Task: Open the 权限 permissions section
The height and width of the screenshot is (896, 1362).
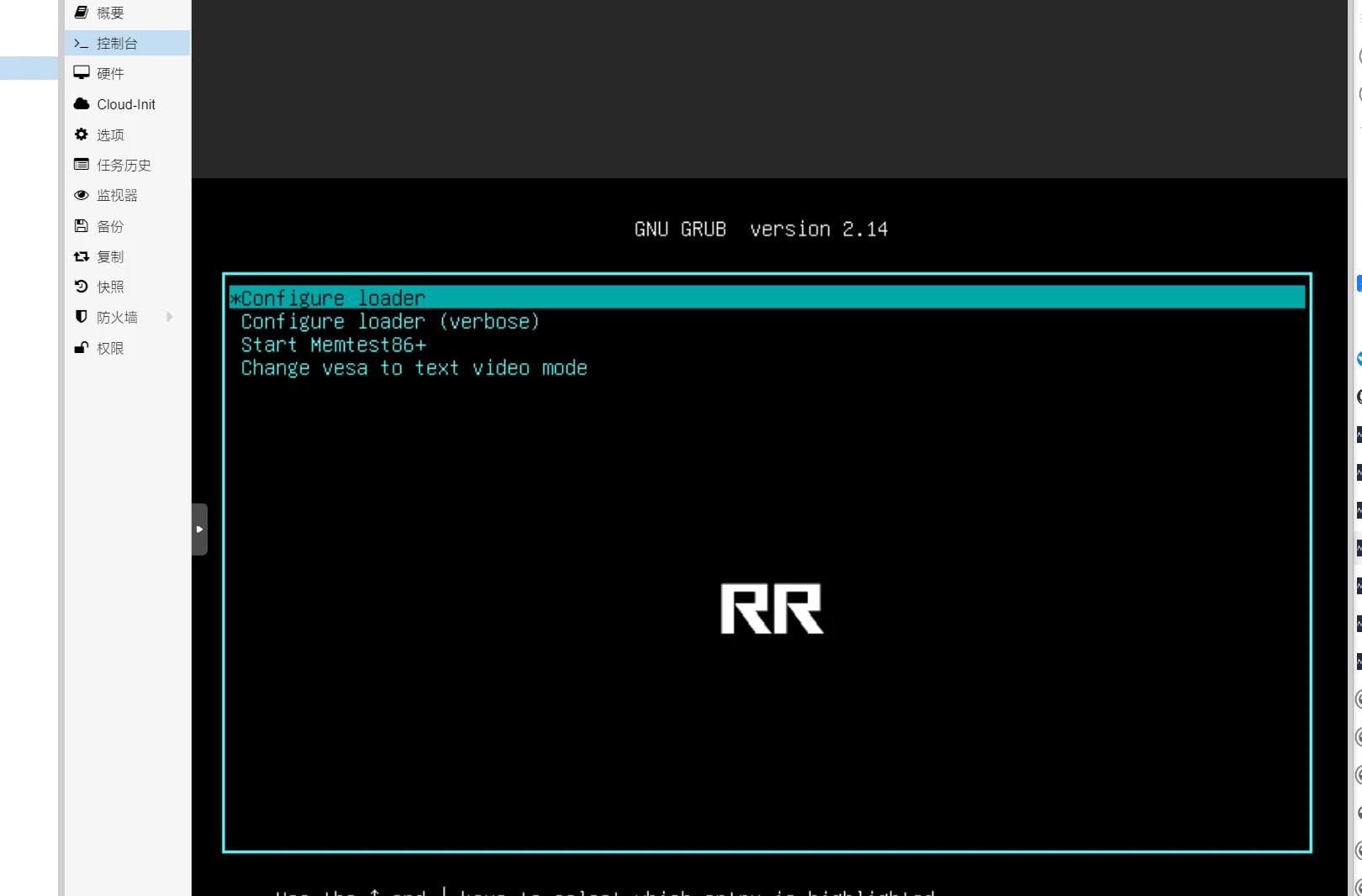Action: click(x=110, y=348)
